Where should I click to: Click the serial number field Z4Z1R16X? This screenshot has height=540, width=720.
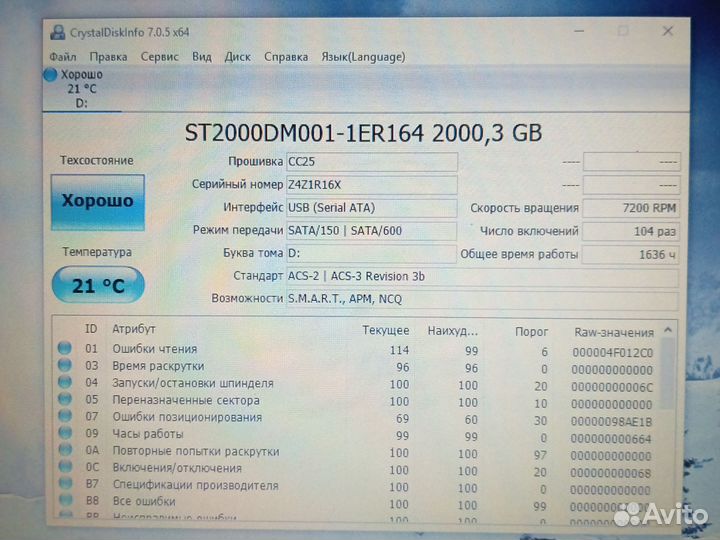tap(371, 185)
